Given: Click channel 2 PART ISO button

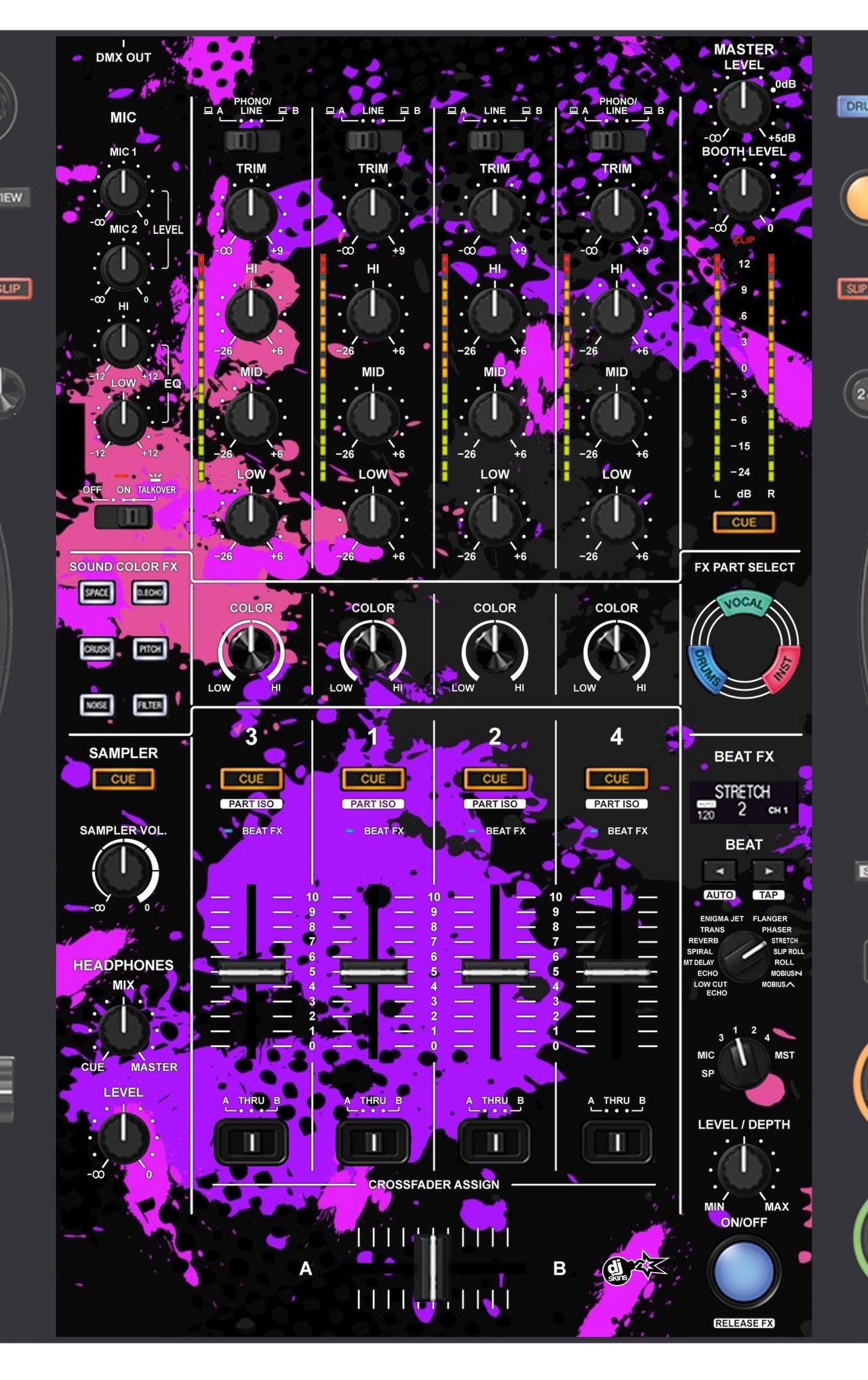Looking at the screenshot, I should click(495, 804).
